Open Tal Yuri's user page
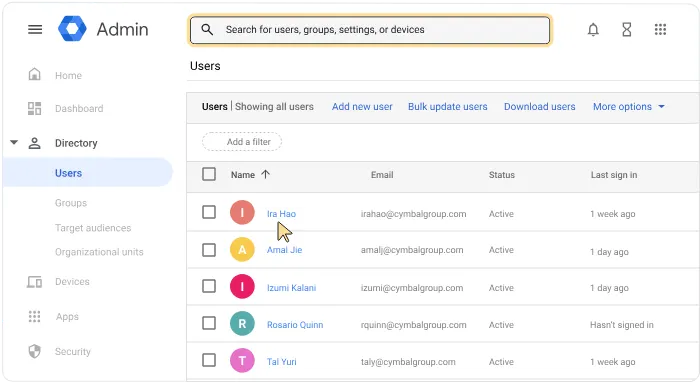 pyautogui.click(x=281, y=362)
